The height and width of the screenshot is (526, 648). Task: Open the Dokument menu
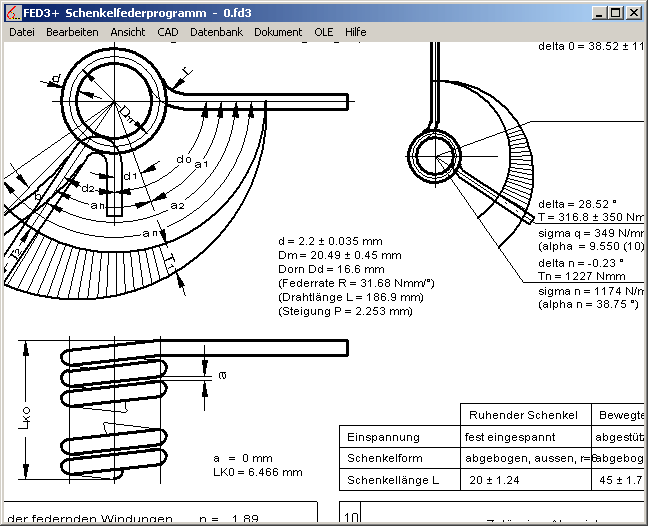click(x=278, y=32)
